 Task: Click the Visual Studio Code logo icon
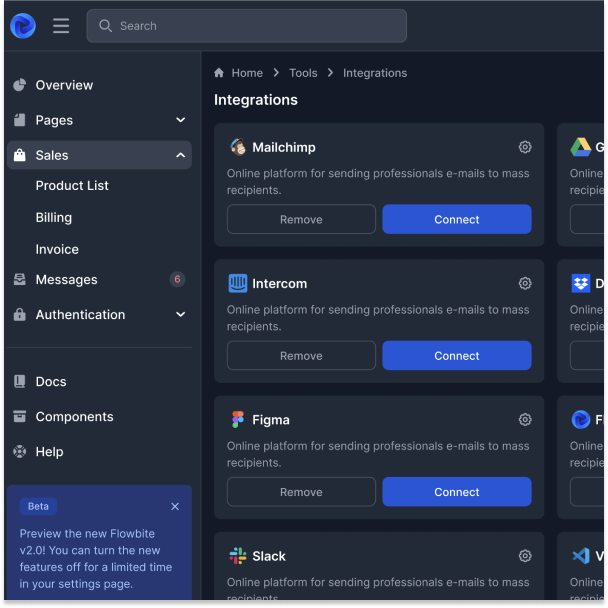point(580,556)
